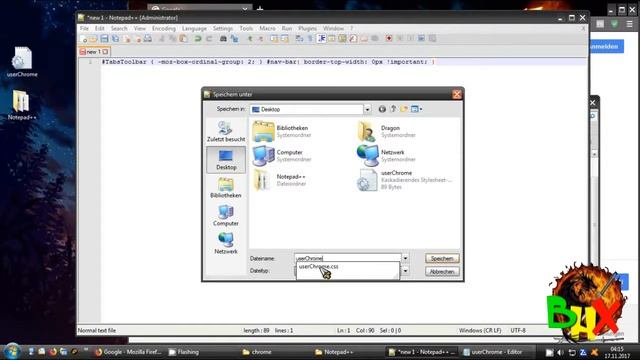Click the Undo toolbar icon
The image size is (640, 360).
[x=198, y=39]
